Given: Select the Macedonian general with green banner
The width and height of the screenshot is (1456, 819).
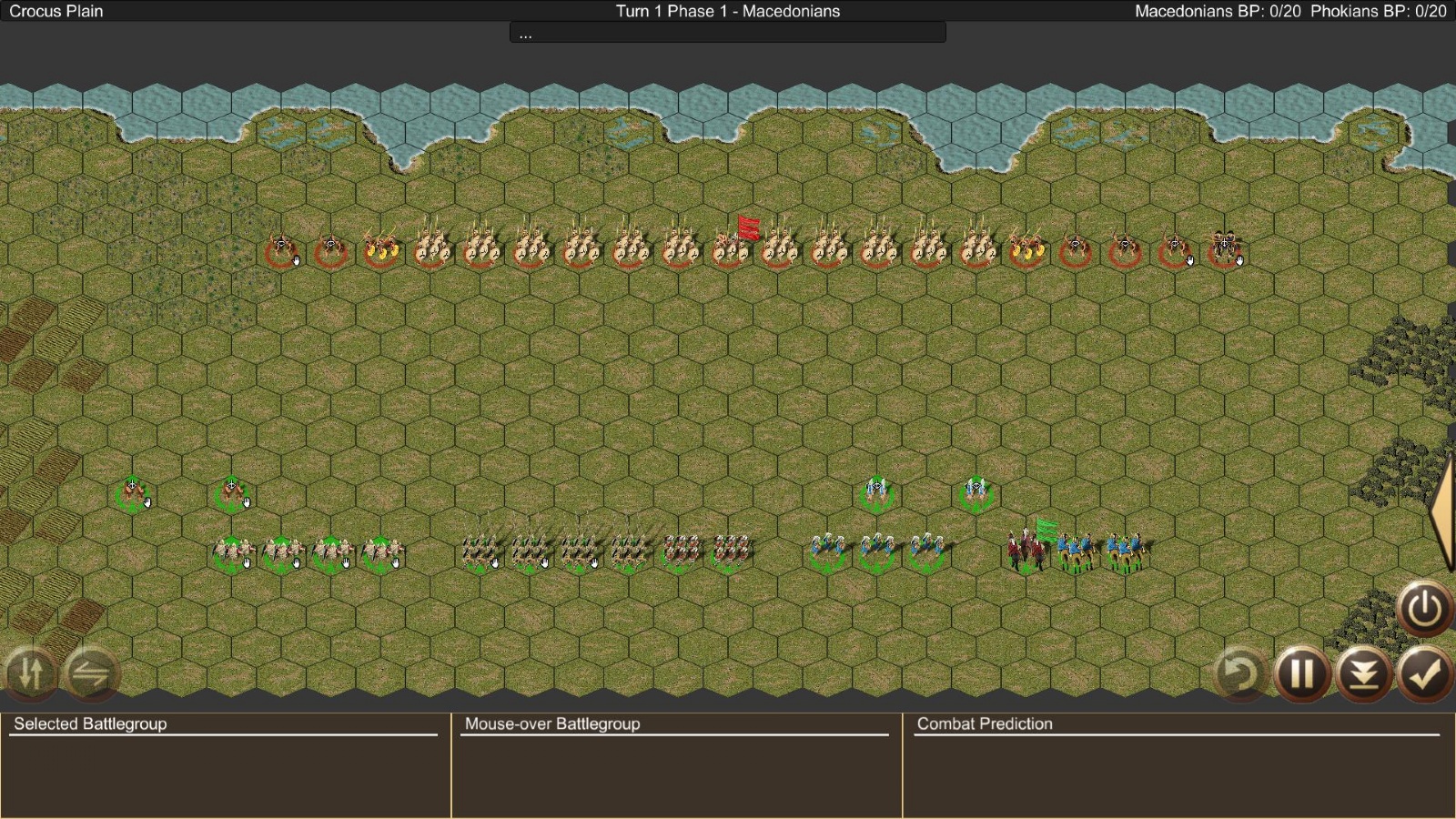Looking at the screenshot, I should coord(1027,551).
